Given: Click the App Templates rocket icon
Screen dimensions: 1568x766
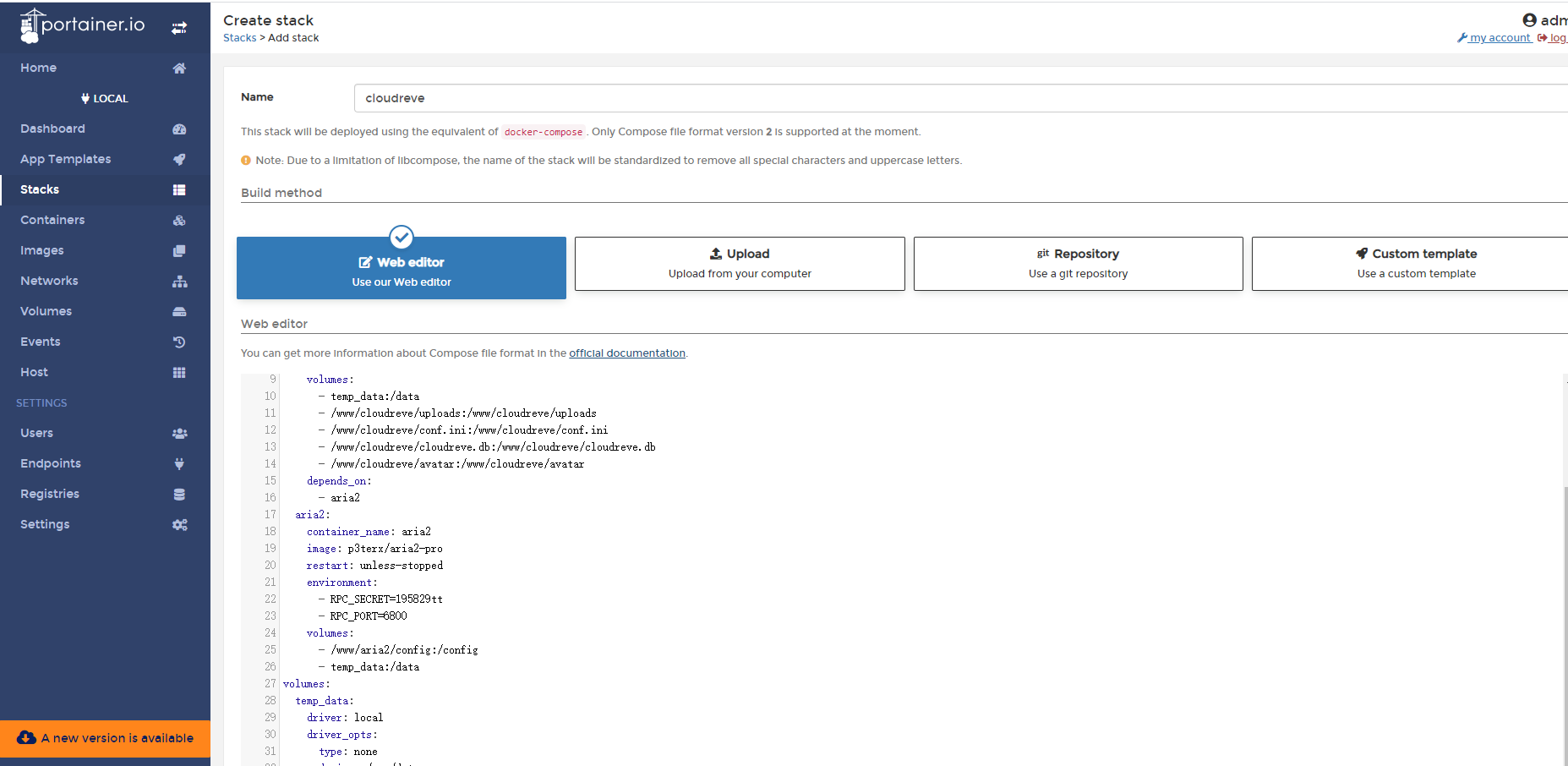Looking at the screenshot, I should (x=179, y=160).
